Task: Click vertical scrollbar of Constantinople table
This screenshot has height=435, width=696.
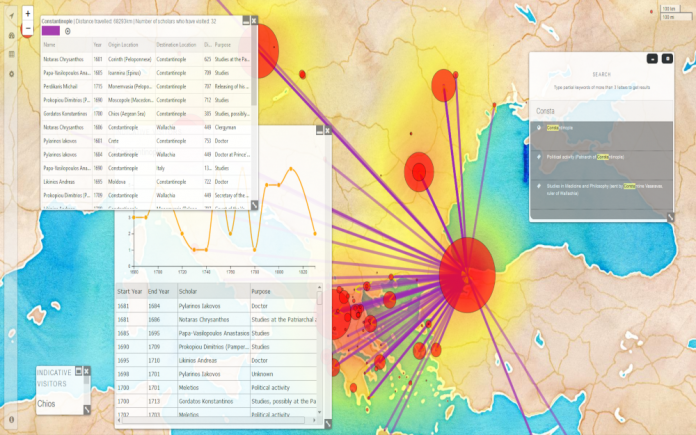Action: [254, 72]
